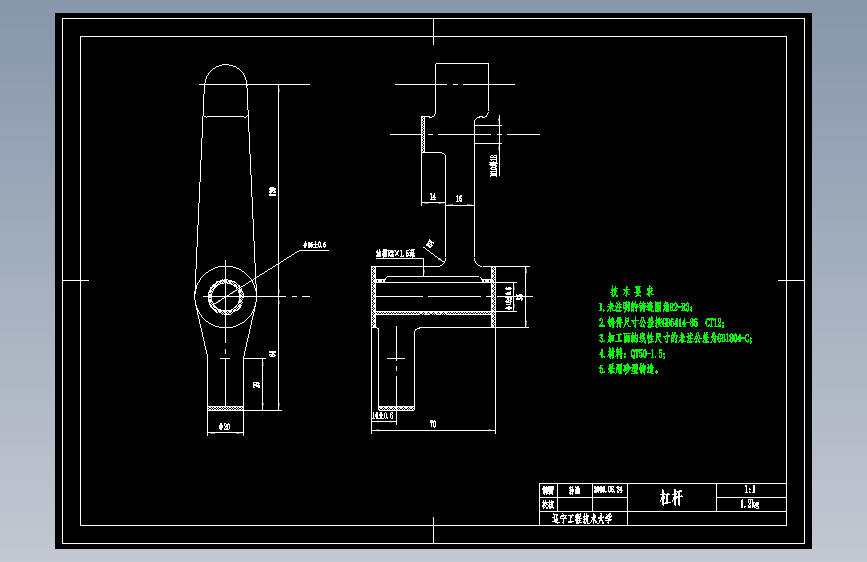Select the '14±0.6' dimension at bottom

point(383,415)
